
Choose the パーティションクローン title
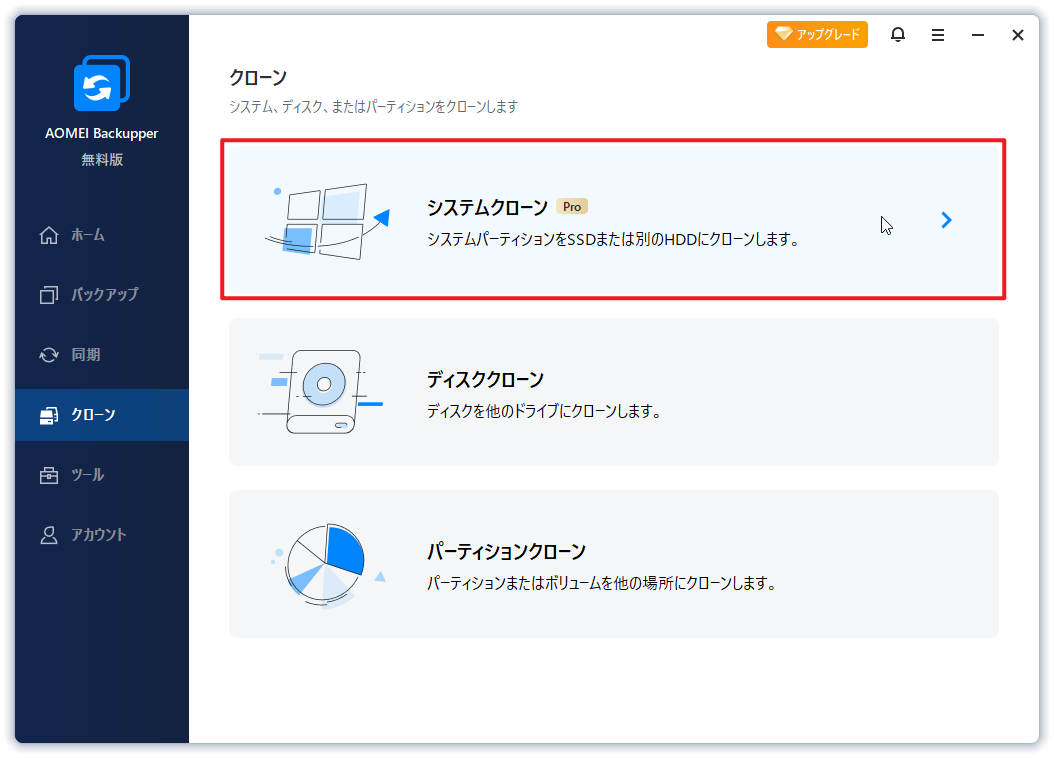[x=507, y=552]
